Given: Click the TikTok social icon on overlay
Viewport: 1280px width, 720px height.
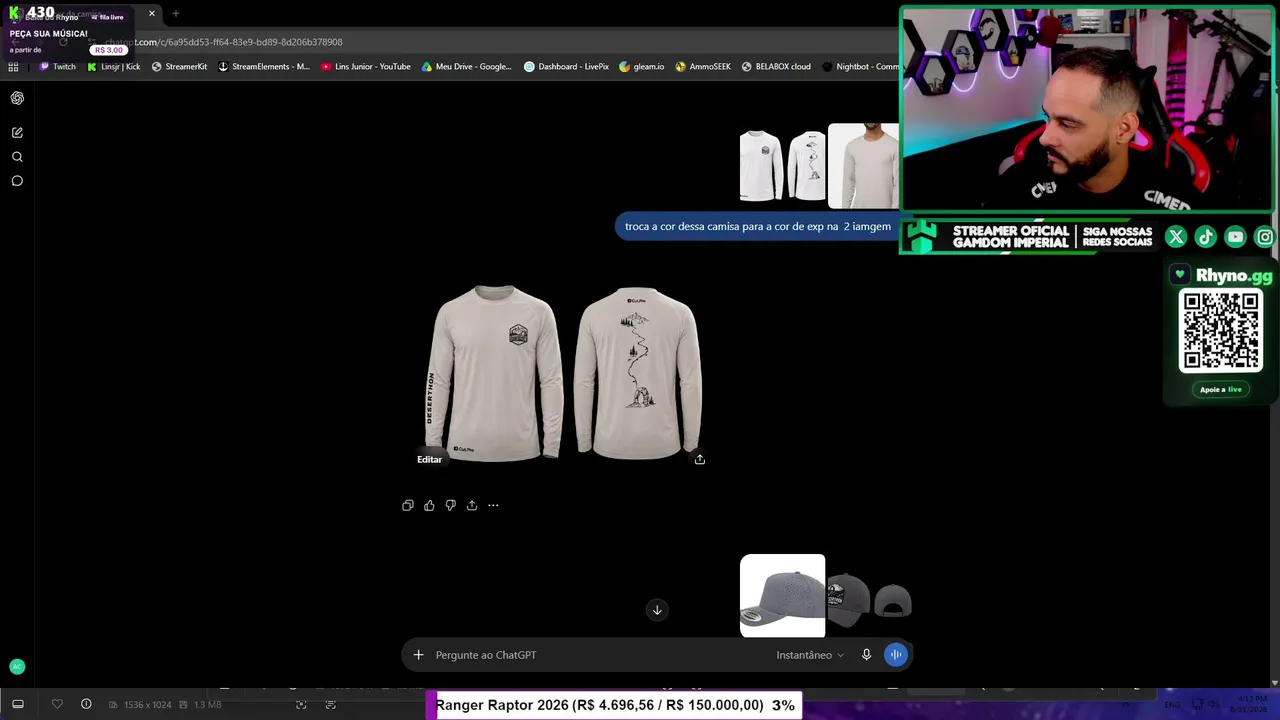Looking at the screenshot, I should coord(1206,237).
